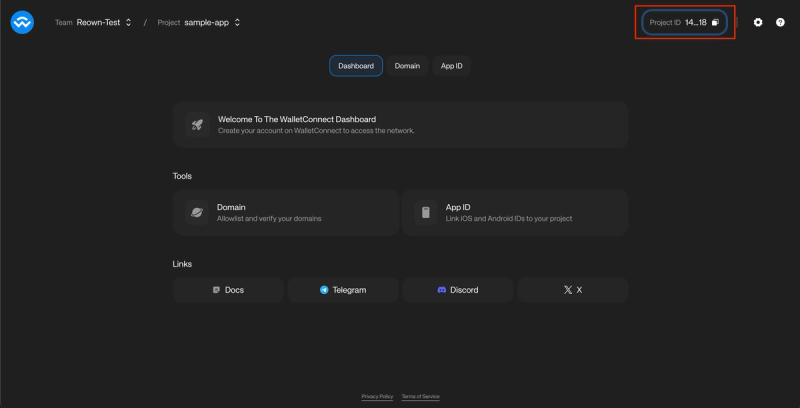Open the Discord link button

pos(458,290)
